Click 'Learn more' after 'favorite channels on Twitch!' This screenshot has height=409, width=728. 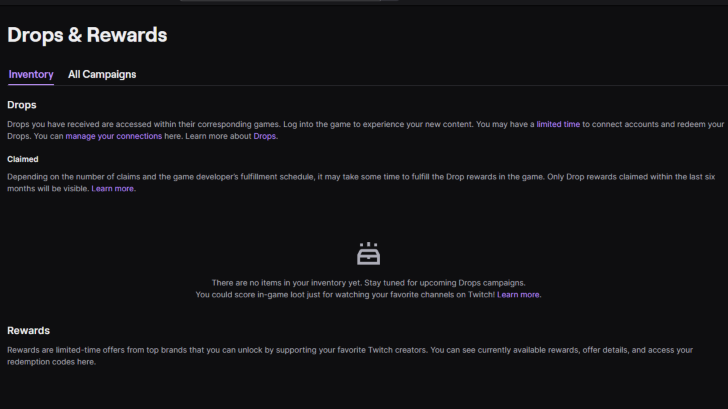[x=518, y=295]
